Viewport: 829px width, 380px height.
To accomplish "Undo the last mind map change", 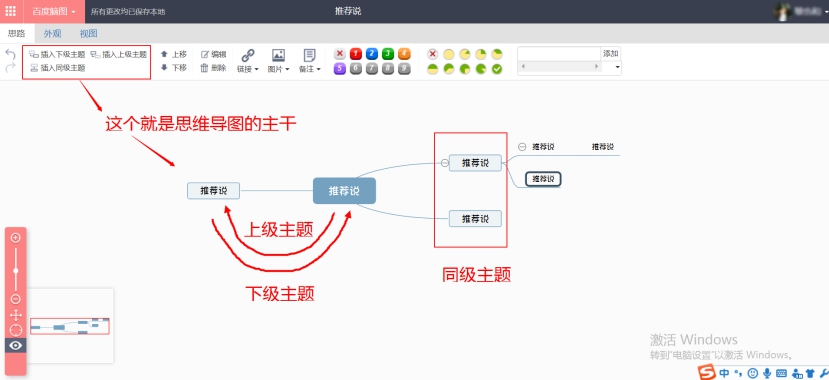I will [x=10, y=54].
